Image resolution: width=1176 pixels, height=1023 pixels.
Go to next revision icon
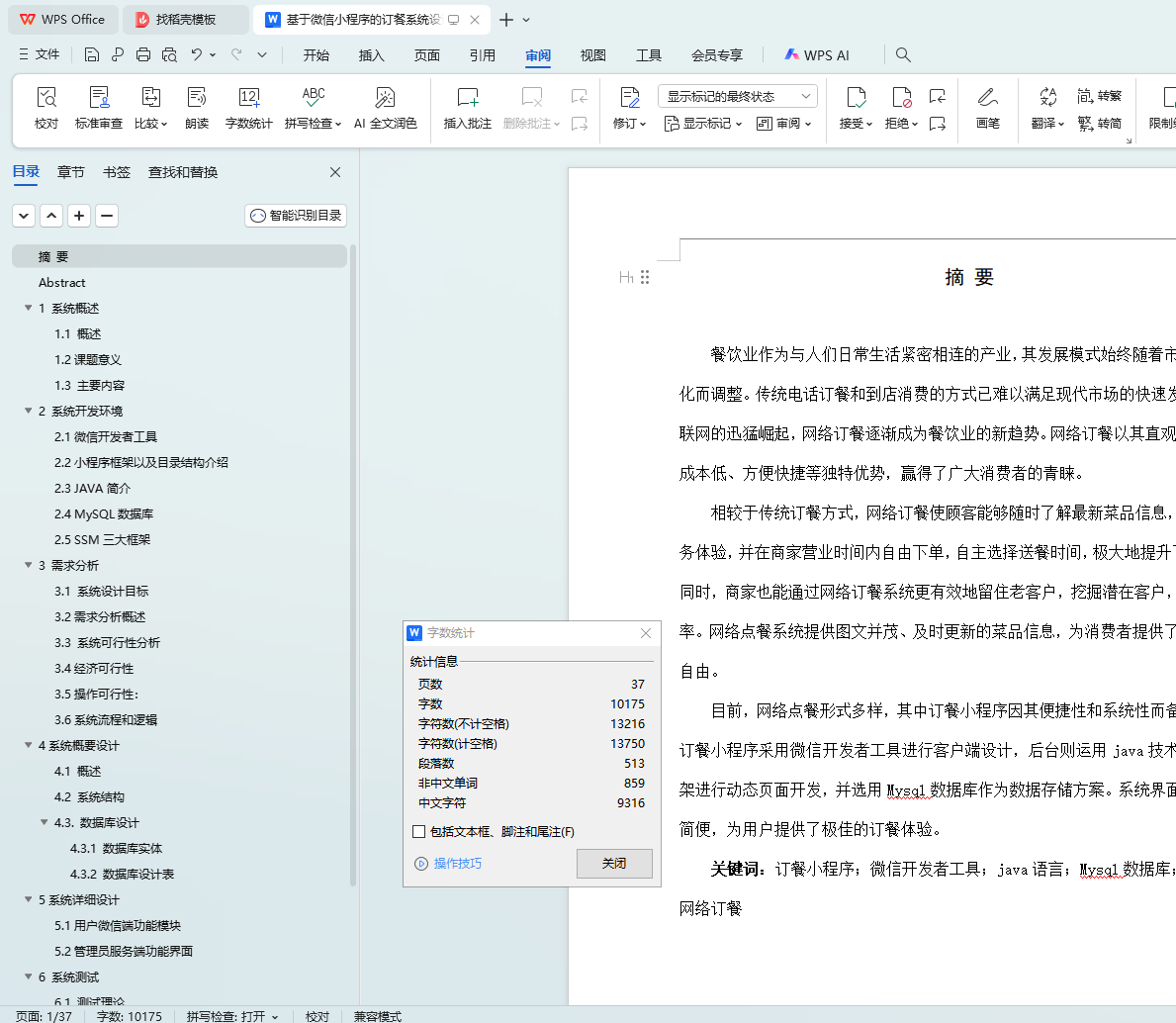(938, 123)
